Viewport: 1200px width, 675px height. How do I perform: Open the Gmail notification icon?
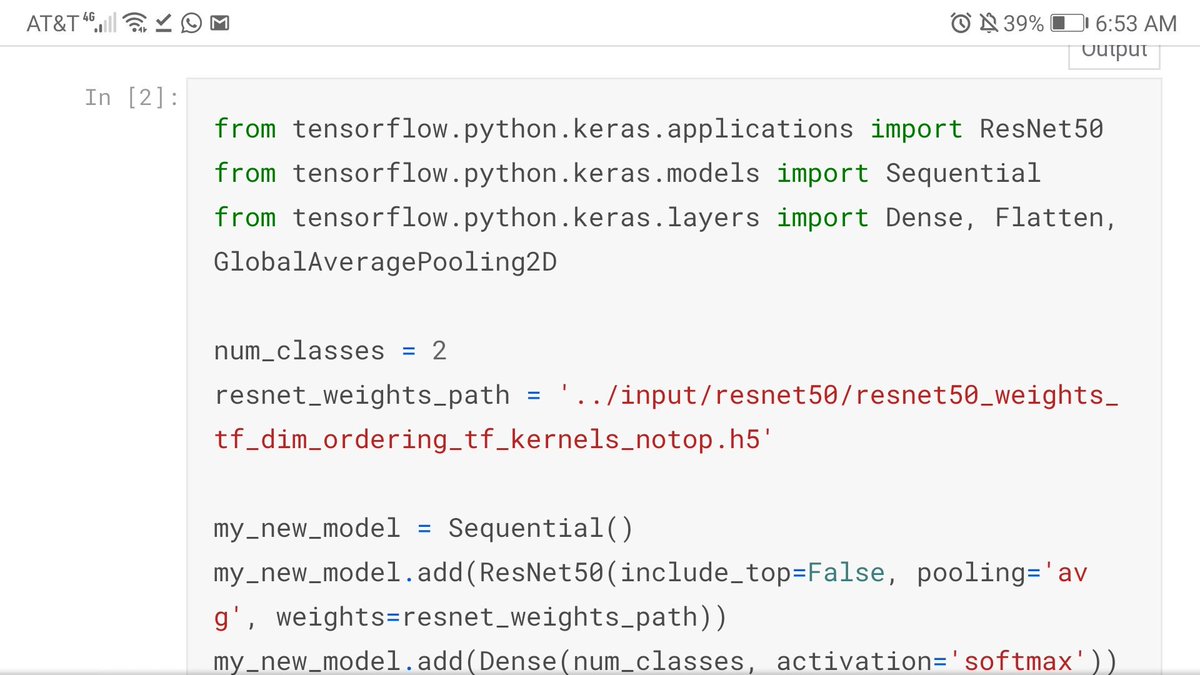tap(219, 23)
